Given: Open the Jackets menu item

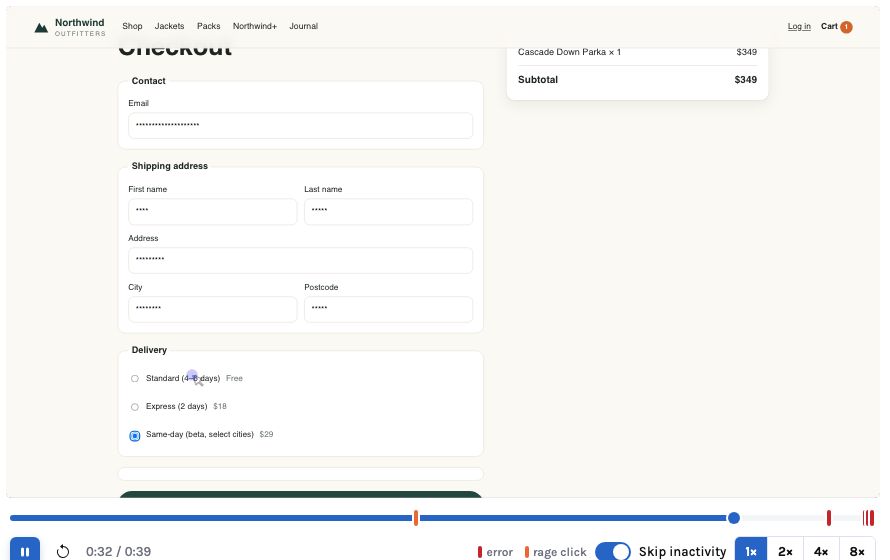Looking at the screenshot, I should coord(169,26).
